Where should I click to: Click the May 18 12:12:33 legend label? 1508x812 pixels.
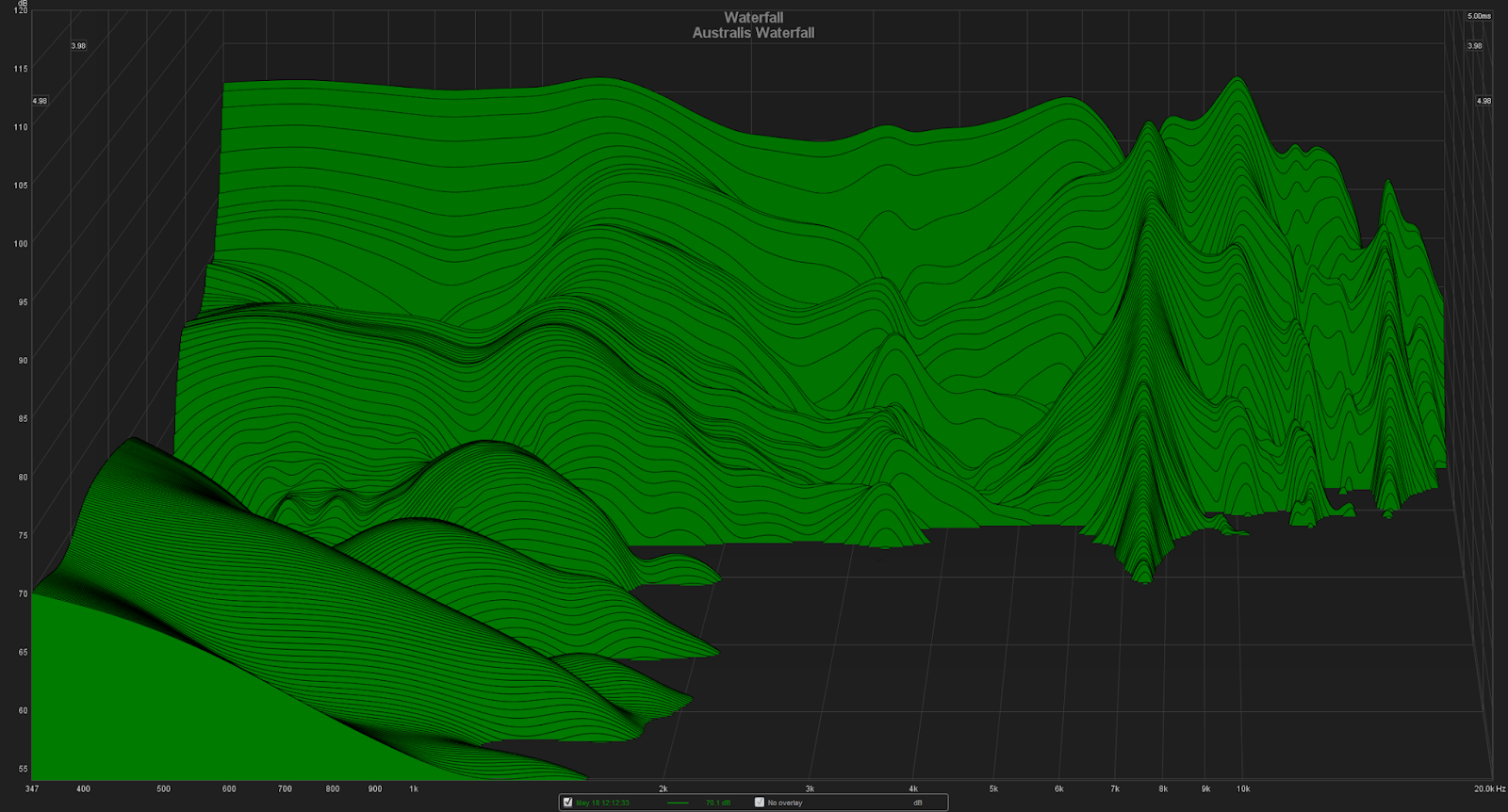[x=602, y=803]
